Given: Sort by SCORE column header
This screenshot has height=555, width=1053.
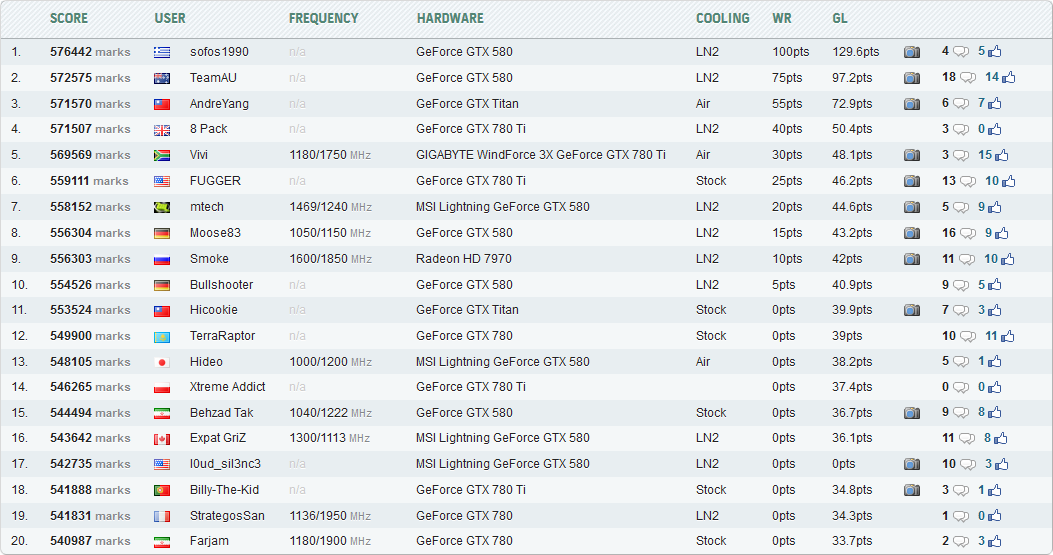Looking at the screenshot, I should [68, 18].
